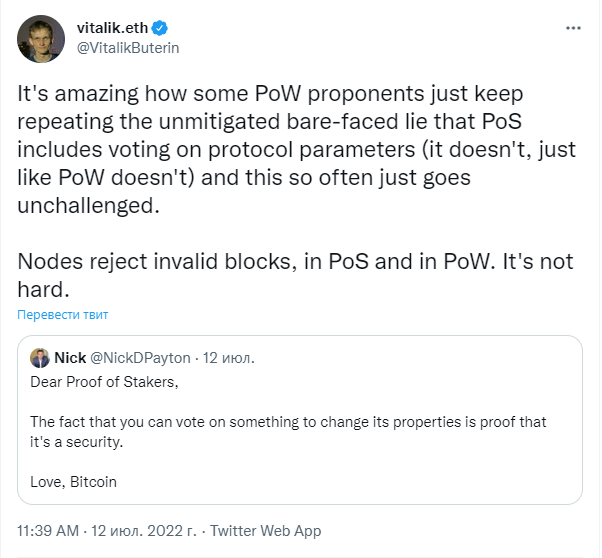Screen dimensions: 602x558
Task: Open the Twitter Web App source link
Action: pos(265,531)
